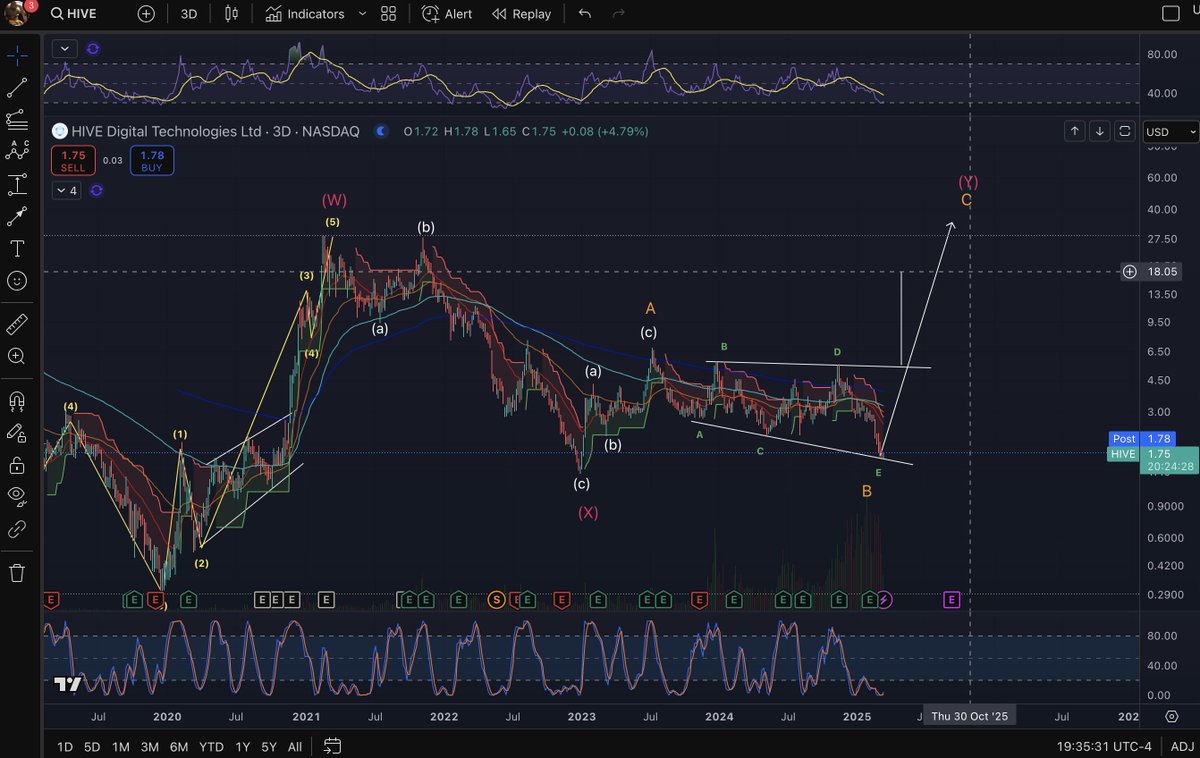Toggle magnet snapping mode
The image size is (1200, 758).
(16, 400)
